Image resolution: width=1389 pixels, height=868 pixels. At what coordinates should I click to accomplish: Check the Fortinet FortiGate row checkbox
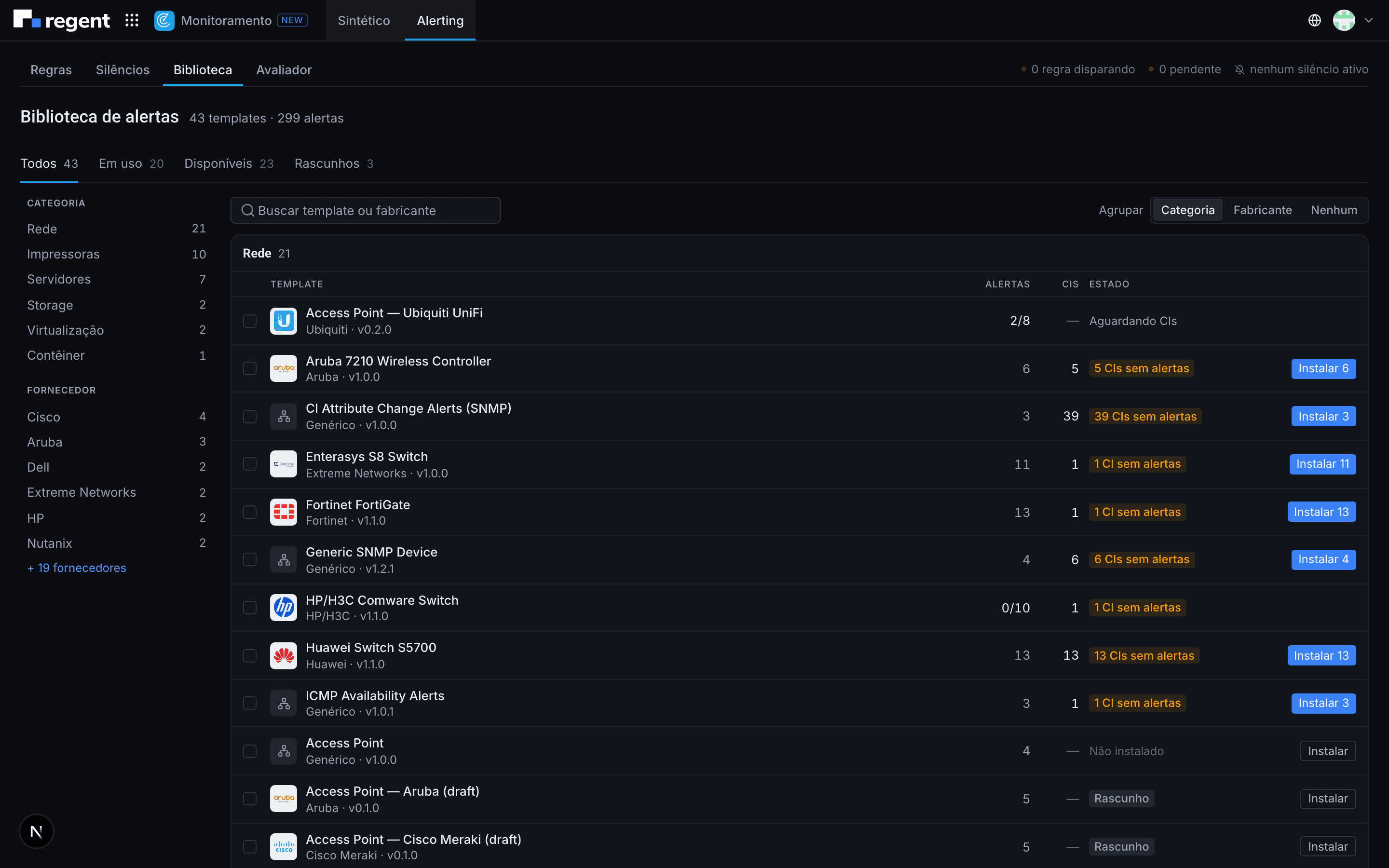250,512
